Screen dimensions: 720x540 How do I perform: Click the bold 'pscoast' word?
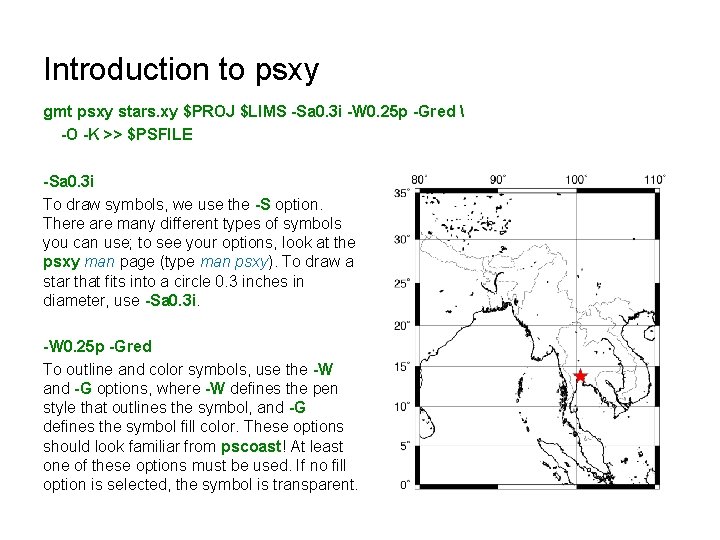click(x=251, y=446)
